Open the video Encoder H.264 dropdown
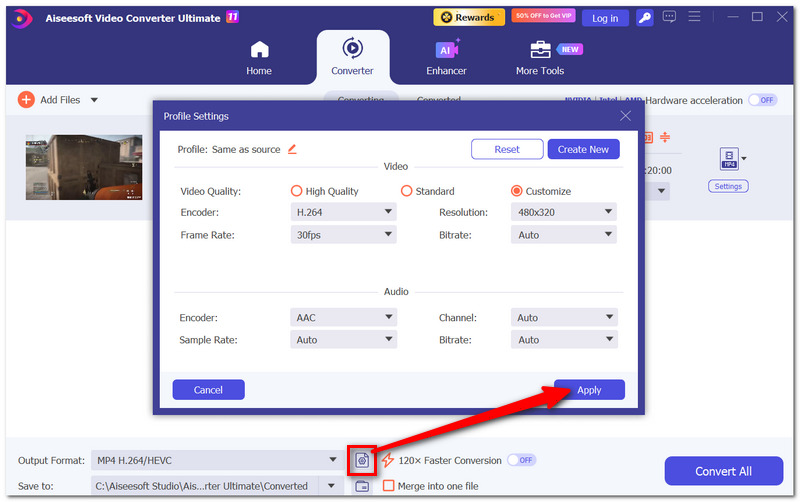 [343, 212]
